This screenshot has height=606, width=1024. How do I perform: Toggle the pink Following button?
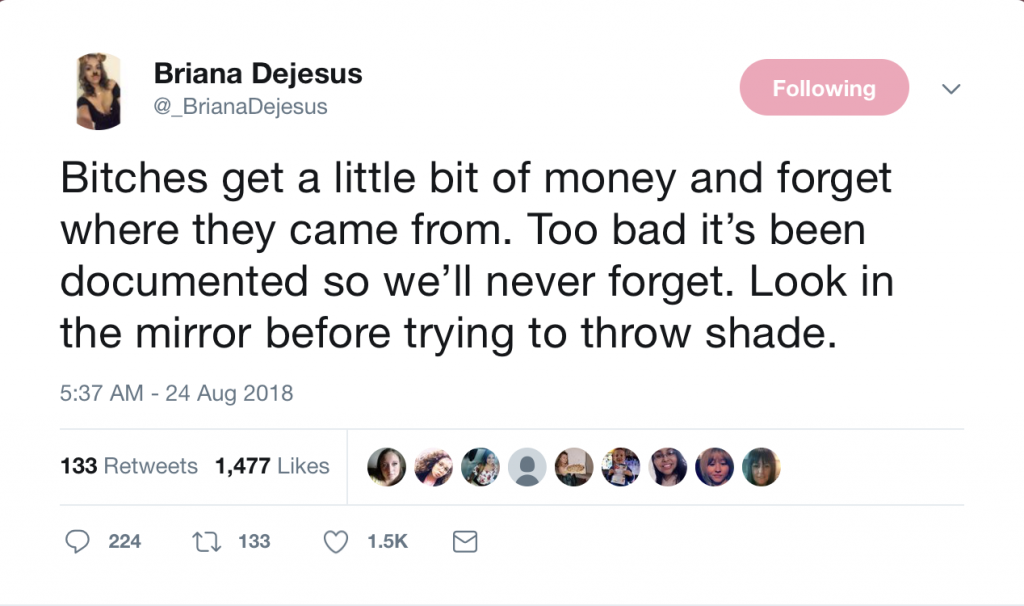pyautogui.click(x=823, y=88)
